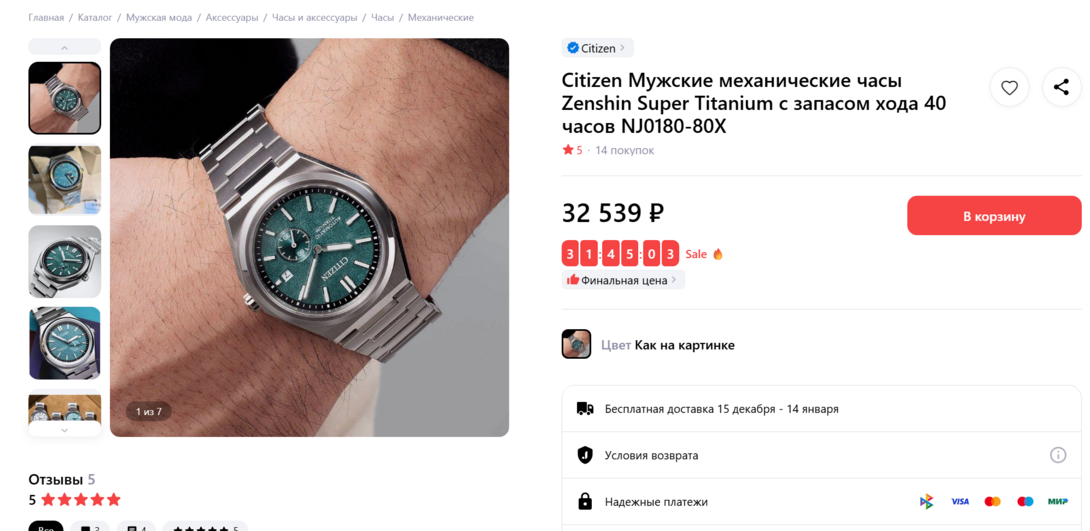This screenshot has width=1090, height=531.
Task: Share the product using the share icon
Action: [x=1061, y=88]
